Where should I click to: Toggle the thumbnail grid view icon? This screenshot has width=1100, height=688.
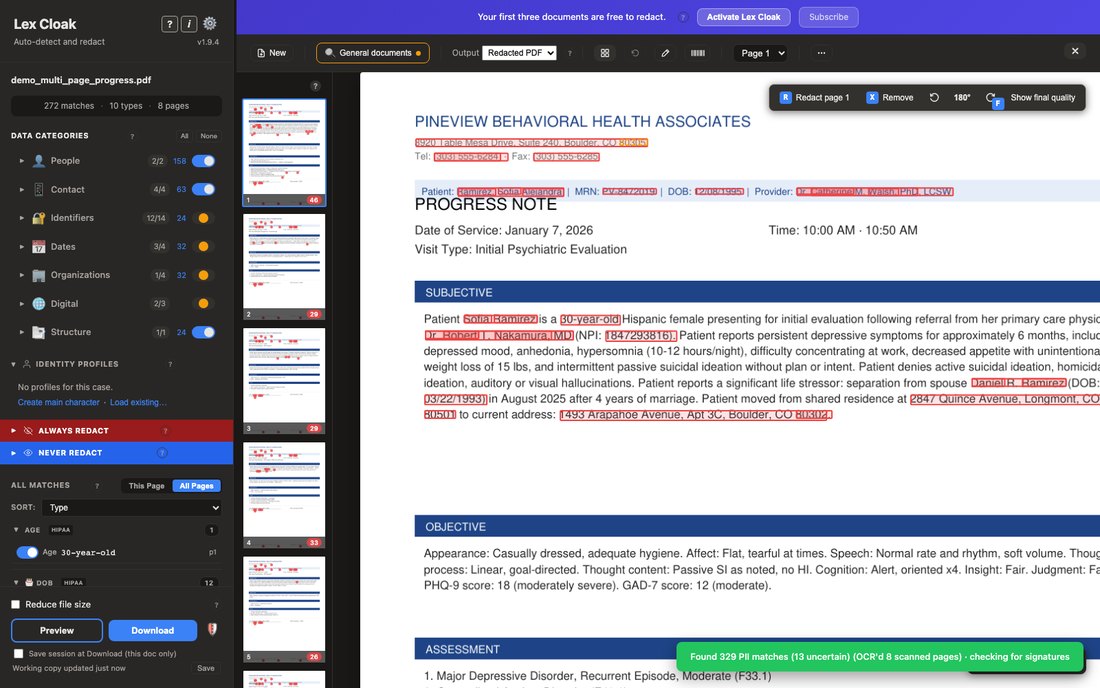(x=605, y=53)
